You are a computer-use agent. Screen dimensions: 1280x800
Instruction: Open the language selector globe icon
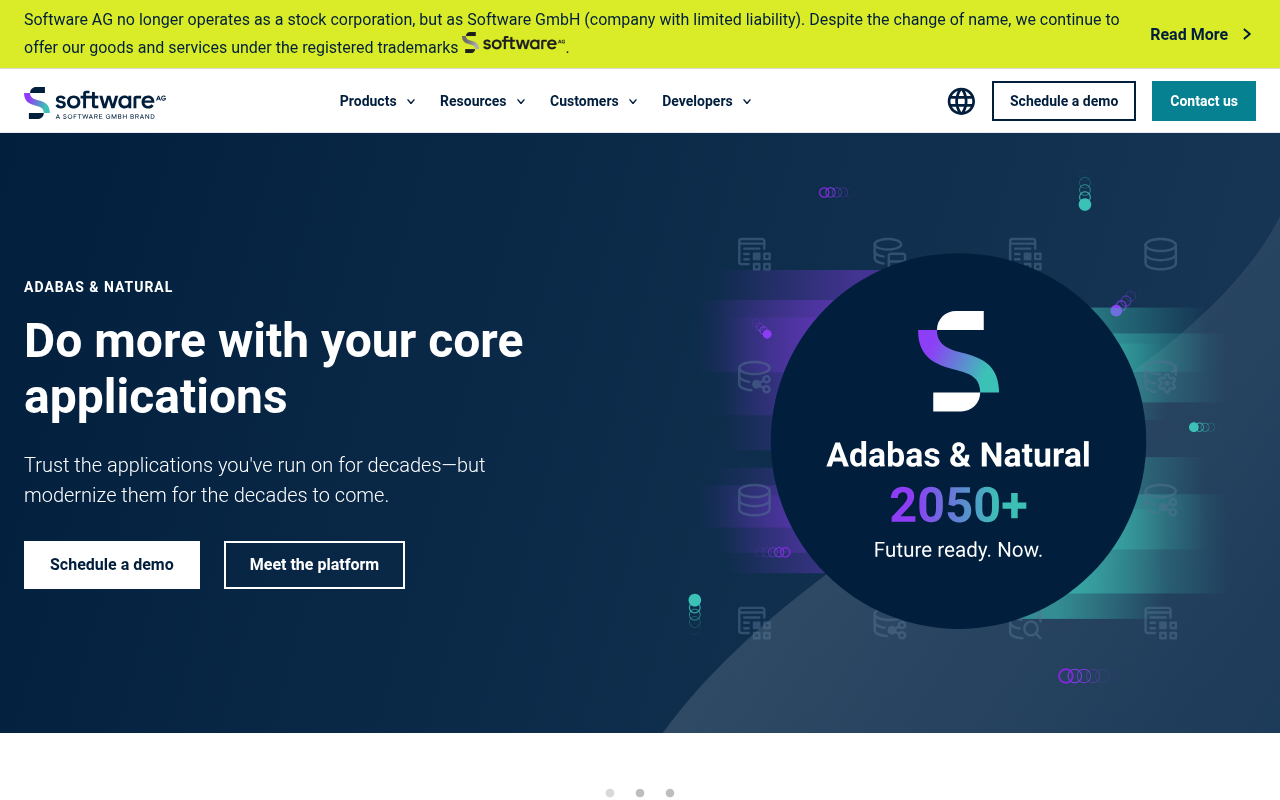click(x=961, y=101)
